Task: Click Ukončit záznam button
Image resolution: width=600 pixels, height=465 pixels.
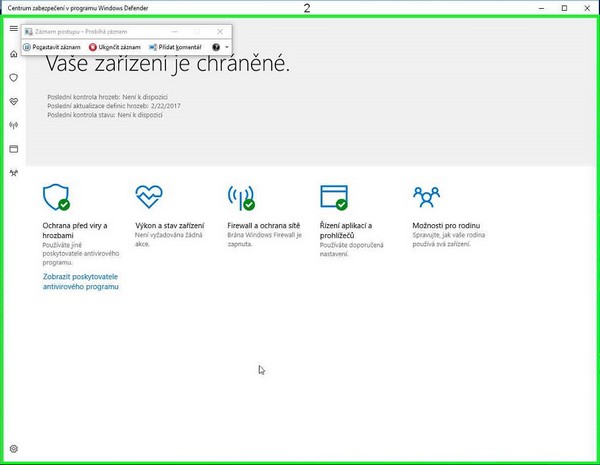Action: tap(115, 47)
